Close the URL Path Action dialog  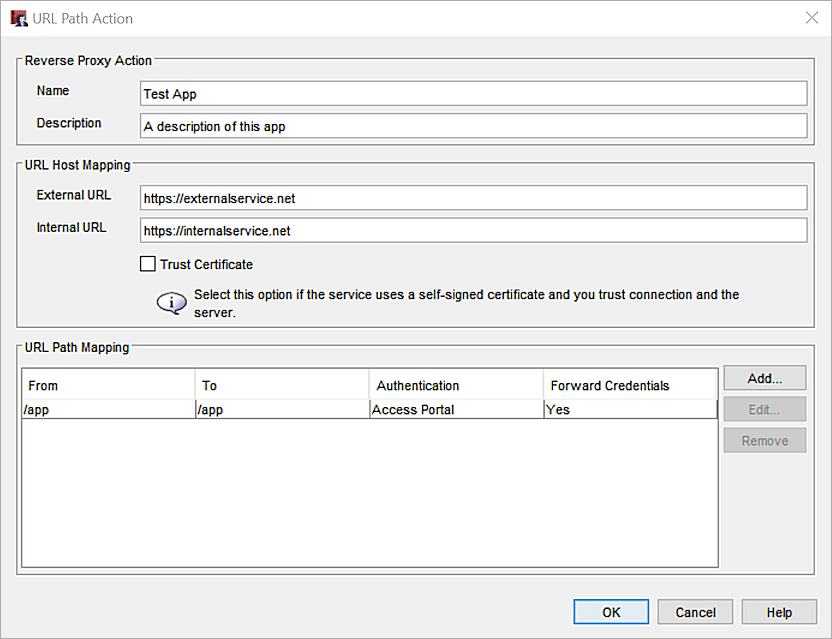tap(812, 18)
